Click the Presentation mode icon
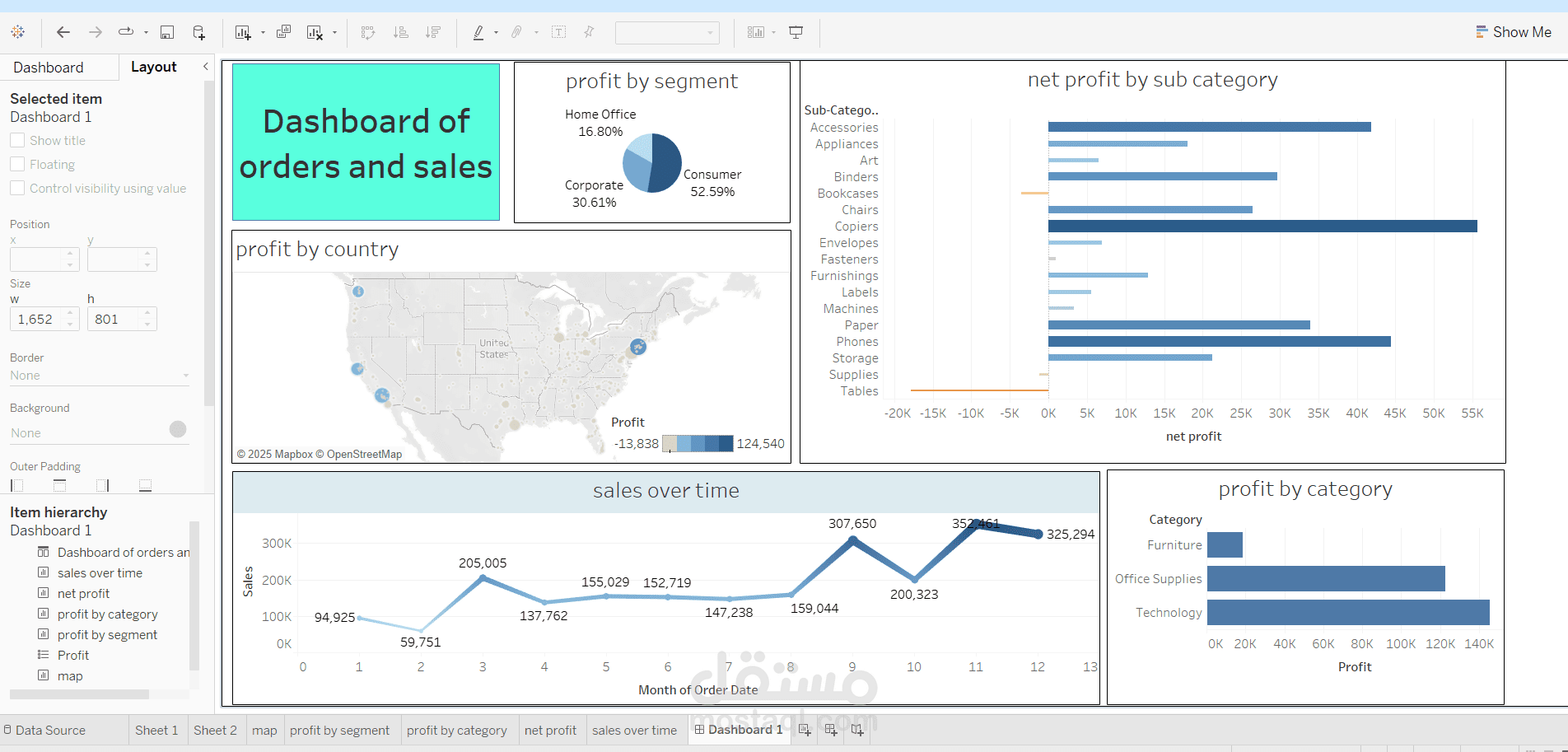Screen dimensions: 1568x752 (x=796, y=32)
